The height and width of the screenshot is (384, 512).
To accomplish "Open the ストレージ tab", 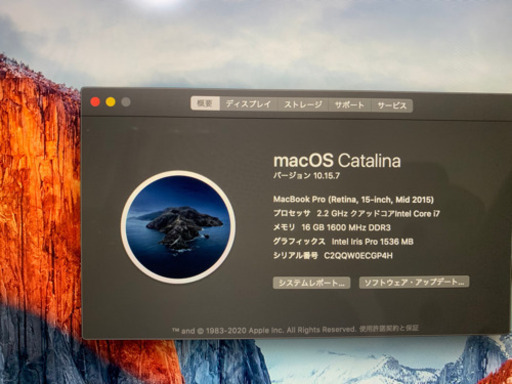I will click(303, 105).
